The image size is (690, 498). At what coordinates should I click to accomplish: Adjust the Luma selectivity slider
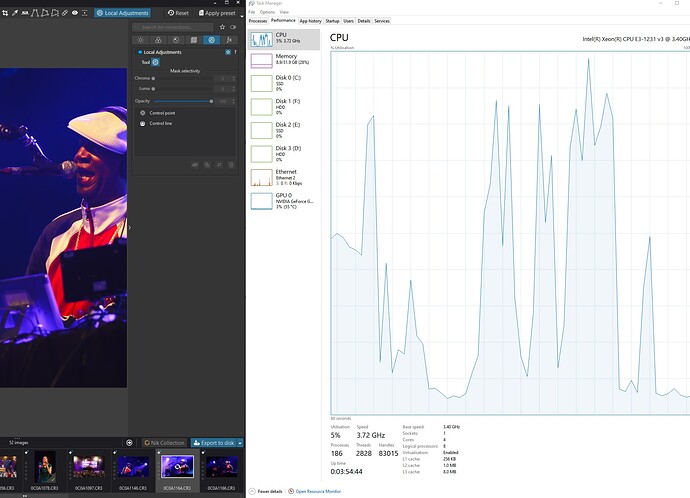pyautogui.click(x=183, y=89)
